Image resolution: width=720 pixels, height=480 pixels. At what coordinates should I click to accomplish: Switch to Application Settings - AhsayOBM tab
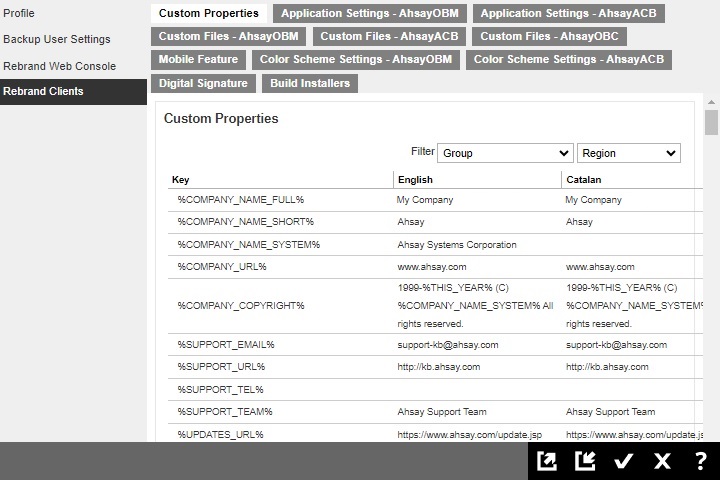(x=368, y=14)
